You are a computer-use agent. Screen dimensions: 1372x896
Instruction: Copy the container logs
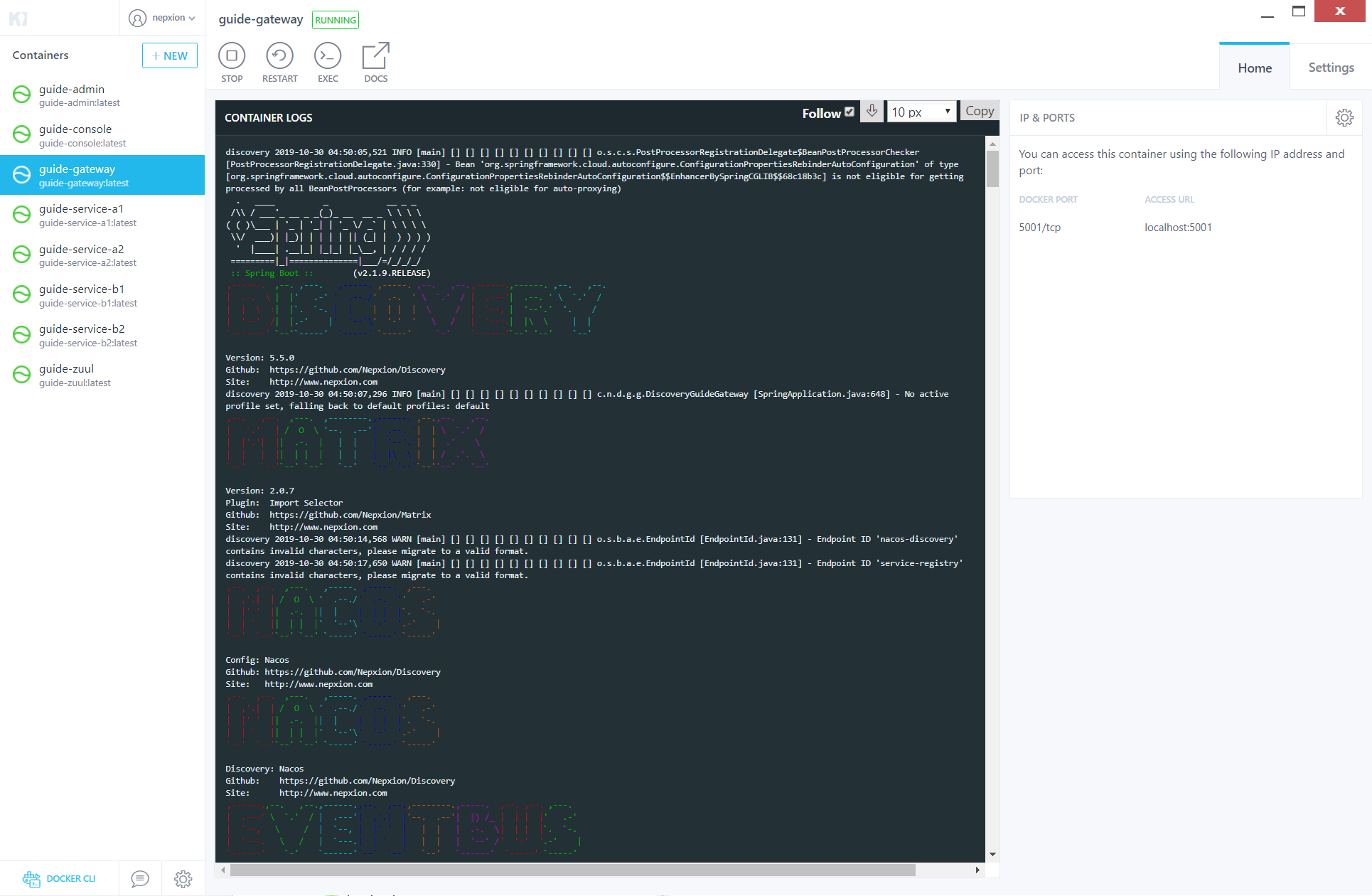point(979,111)
